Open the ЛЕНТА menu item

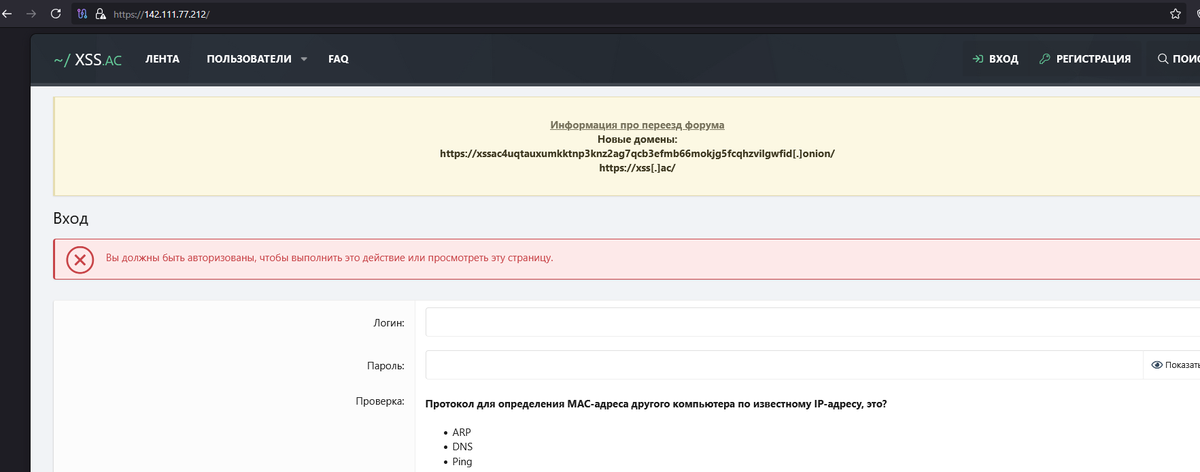click(x=162, y=59)
